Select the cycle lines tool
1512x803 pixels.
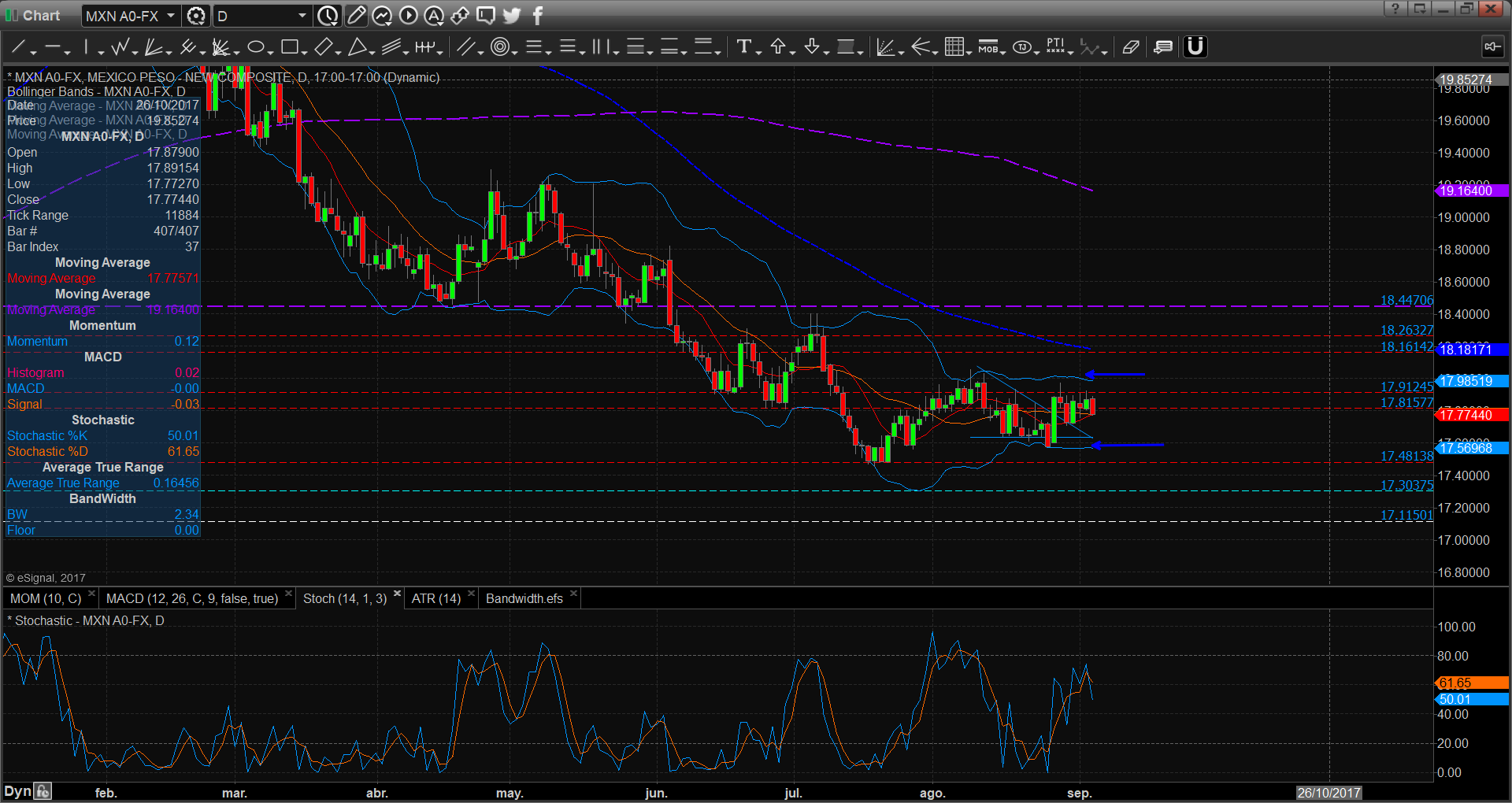point(424,47)
